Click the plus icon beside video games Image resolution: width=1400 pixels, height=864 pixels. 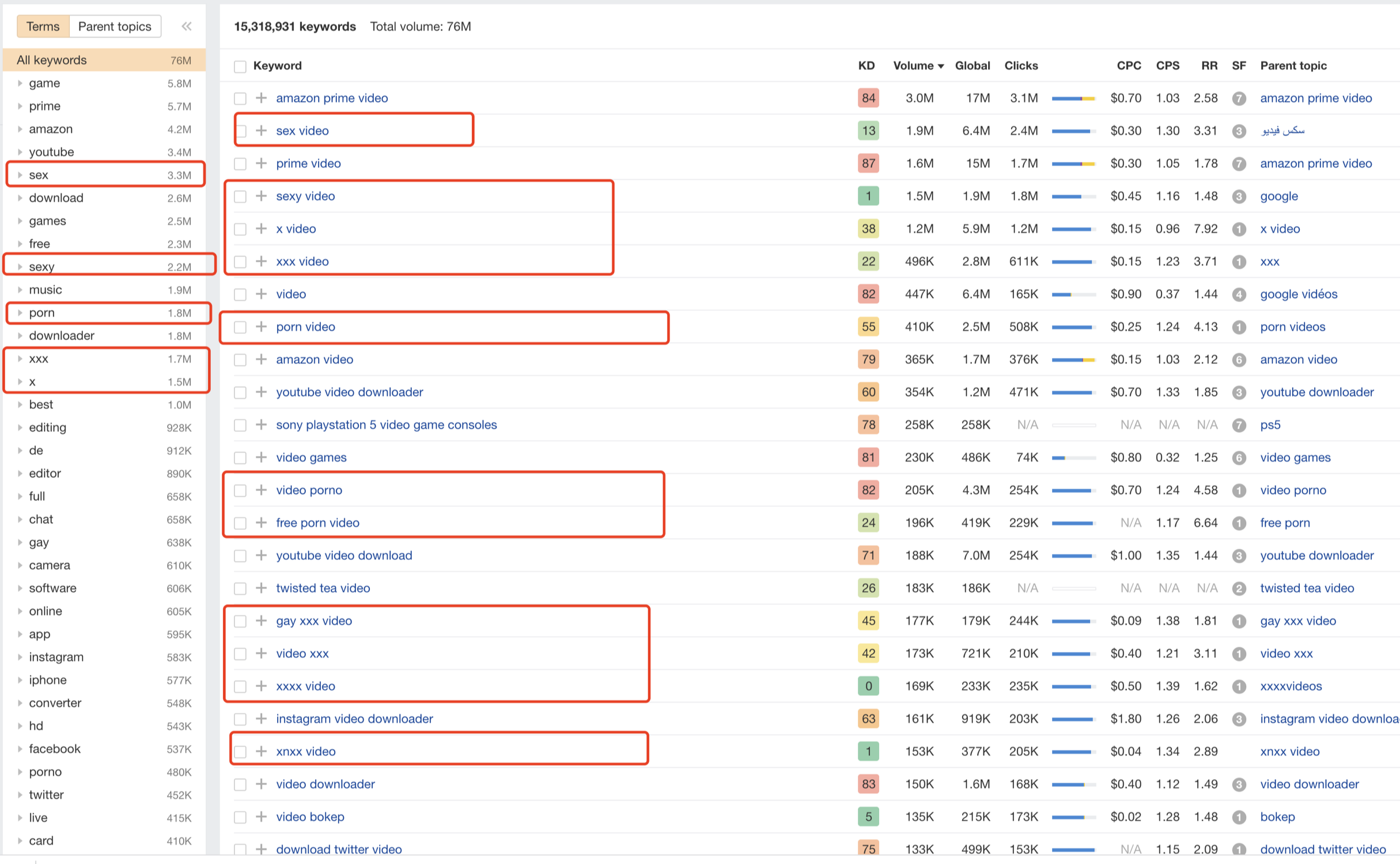261,457
